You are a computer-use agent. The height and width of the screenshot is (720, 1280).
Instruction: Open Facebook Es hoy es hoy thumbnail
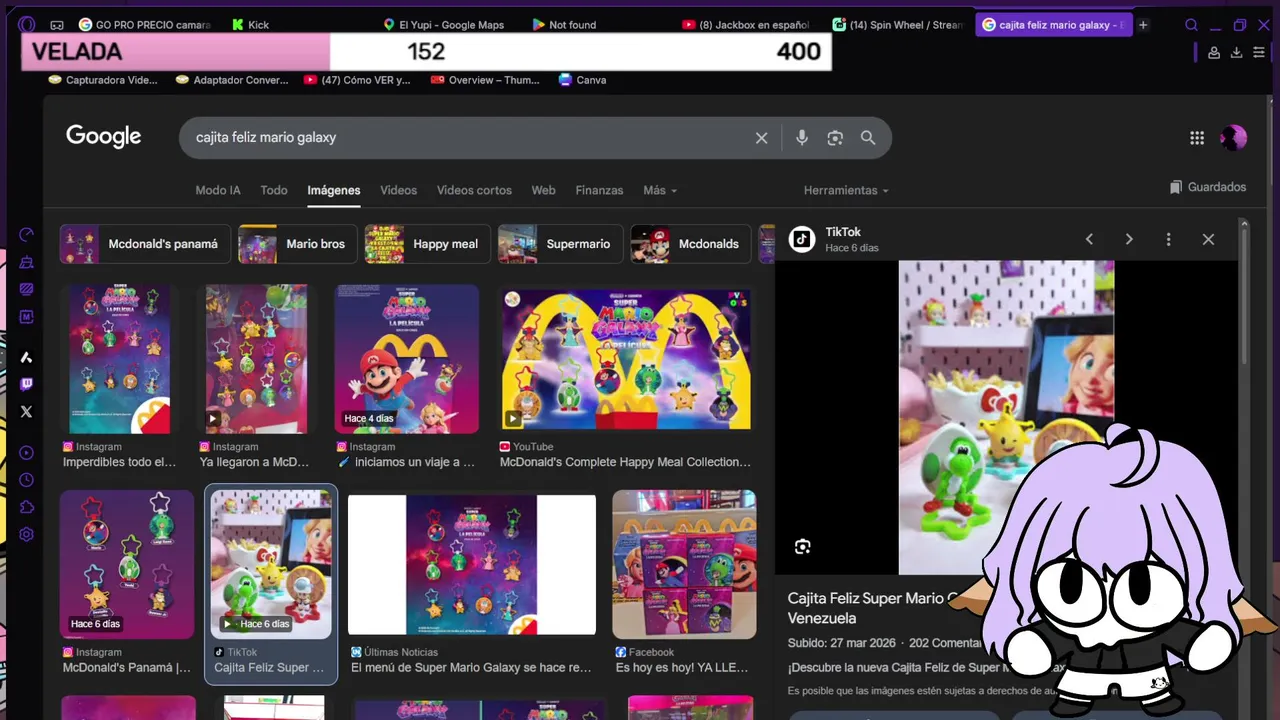click(x=684, y=565)
